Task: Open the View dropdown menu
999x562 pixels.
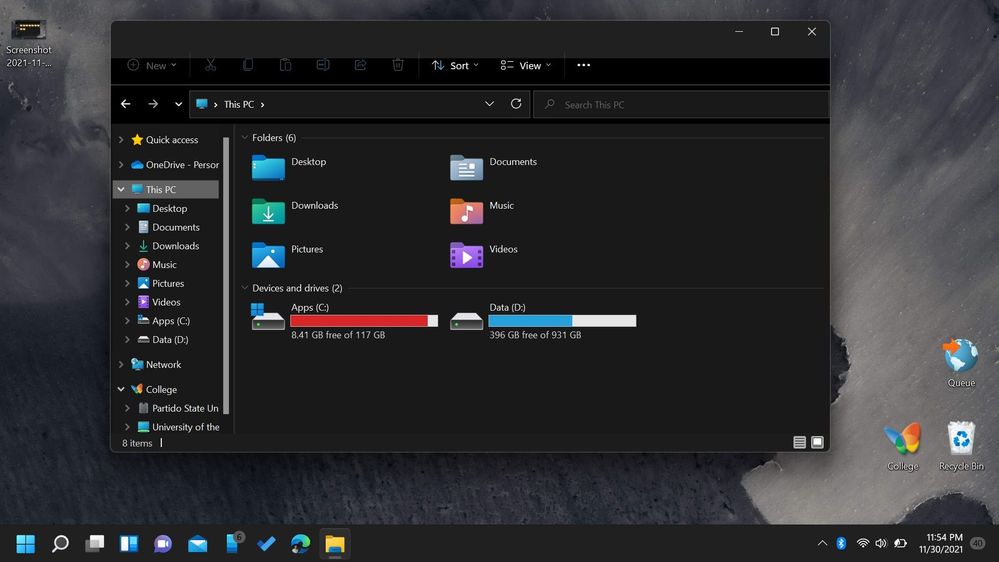Action: pyautogui.click(x=526, y=65)
